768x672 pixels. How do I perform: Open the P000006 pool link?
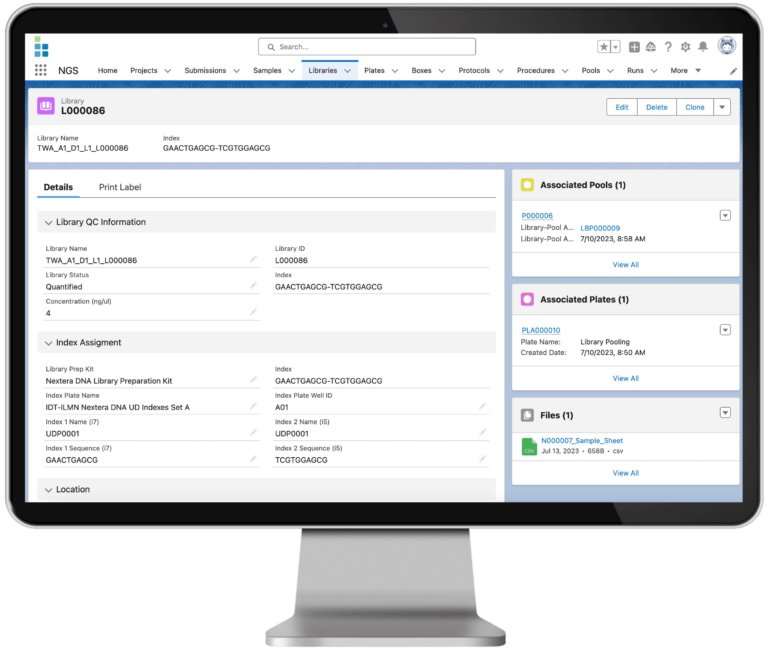(537, 216)
